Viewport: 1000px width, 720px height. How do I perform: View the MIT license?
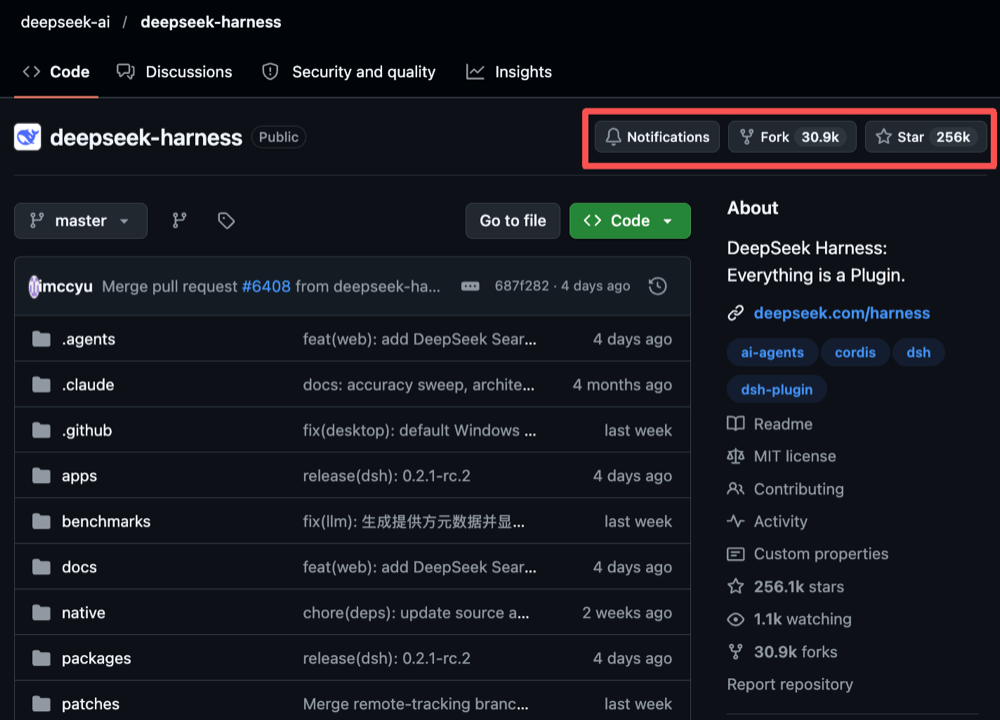(x=794, y=457)
